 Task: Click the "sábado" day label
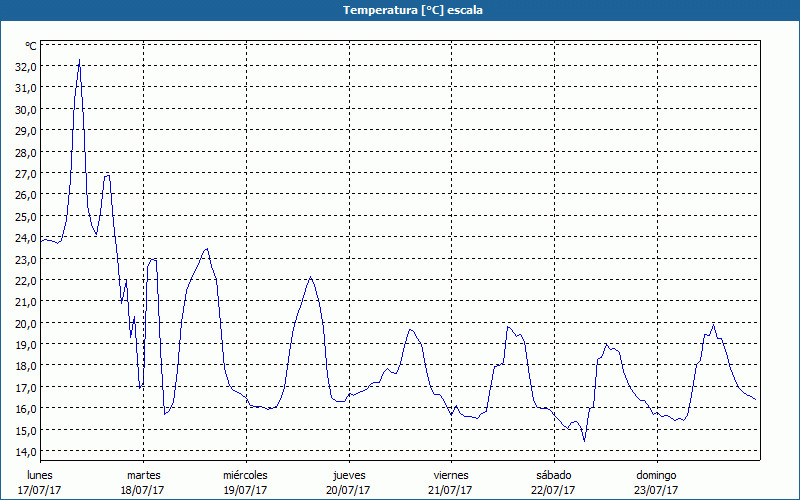pyautogui.click(x=553, y=475)
